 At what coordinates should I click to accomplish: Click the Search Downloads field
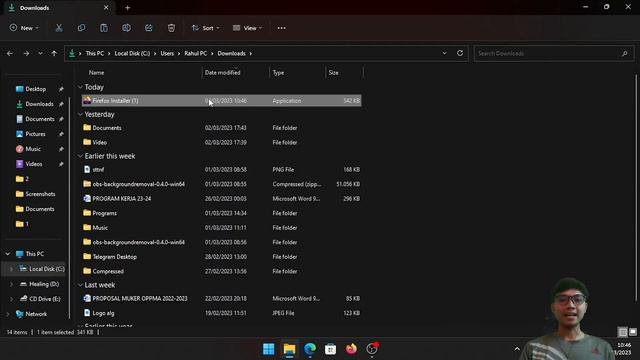coord(554,53)
